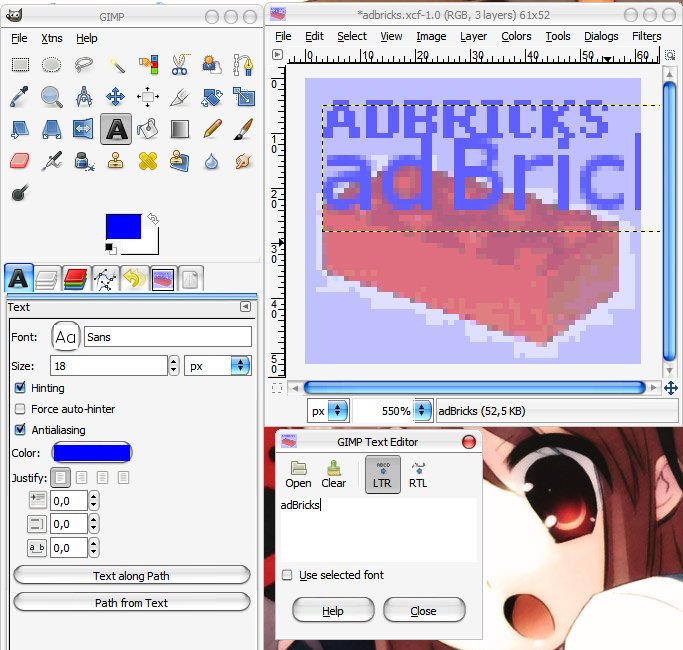Select the Alignment tool
683x650 pixels.
[x=148, y=97]
